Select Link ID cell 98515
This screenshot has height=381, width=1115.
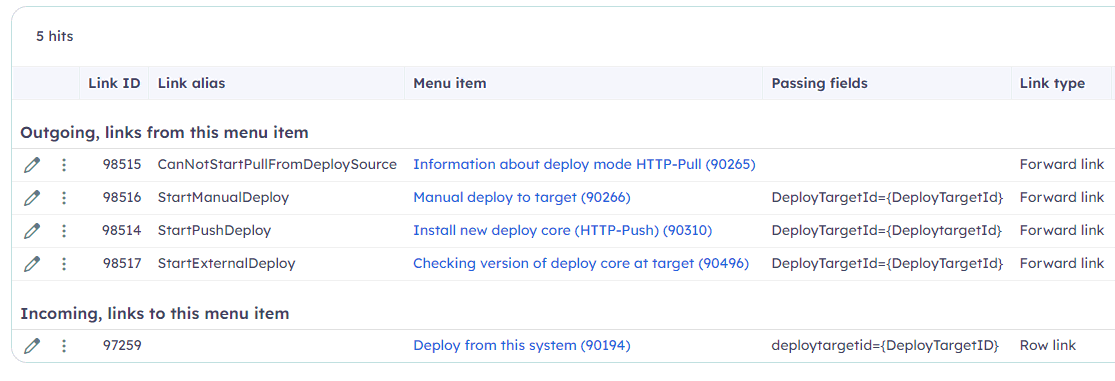(122, 165)
